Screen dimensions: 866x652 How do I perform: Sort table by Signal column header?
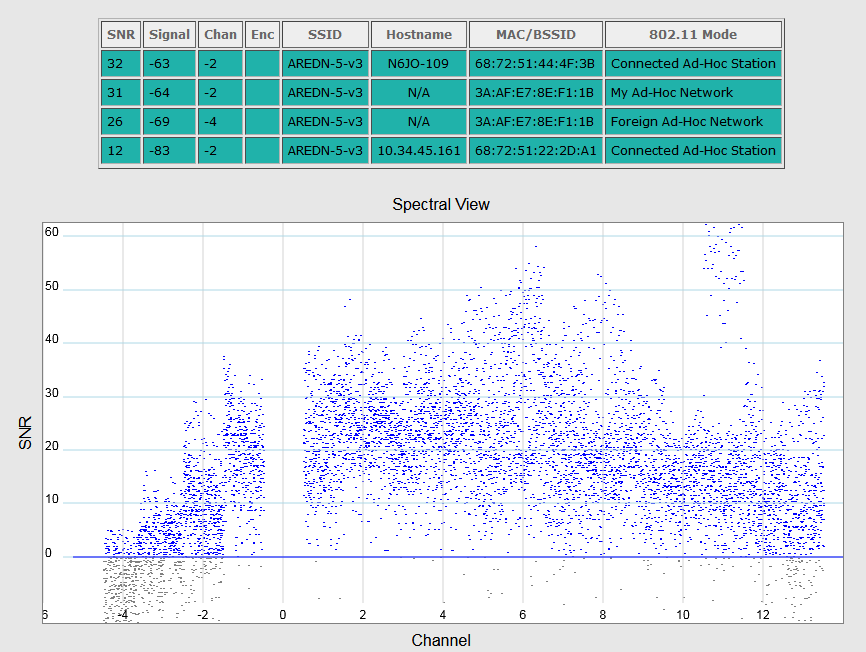[169, 34]
